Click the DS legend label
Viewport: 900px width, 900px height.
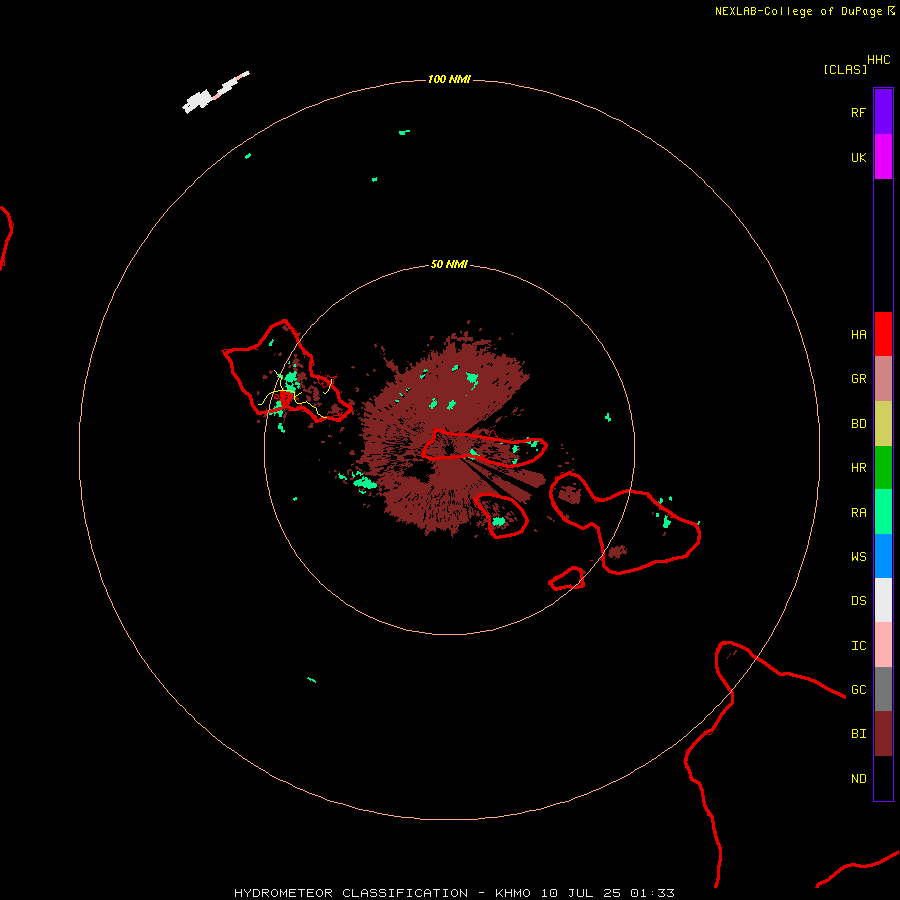[858, 600]
